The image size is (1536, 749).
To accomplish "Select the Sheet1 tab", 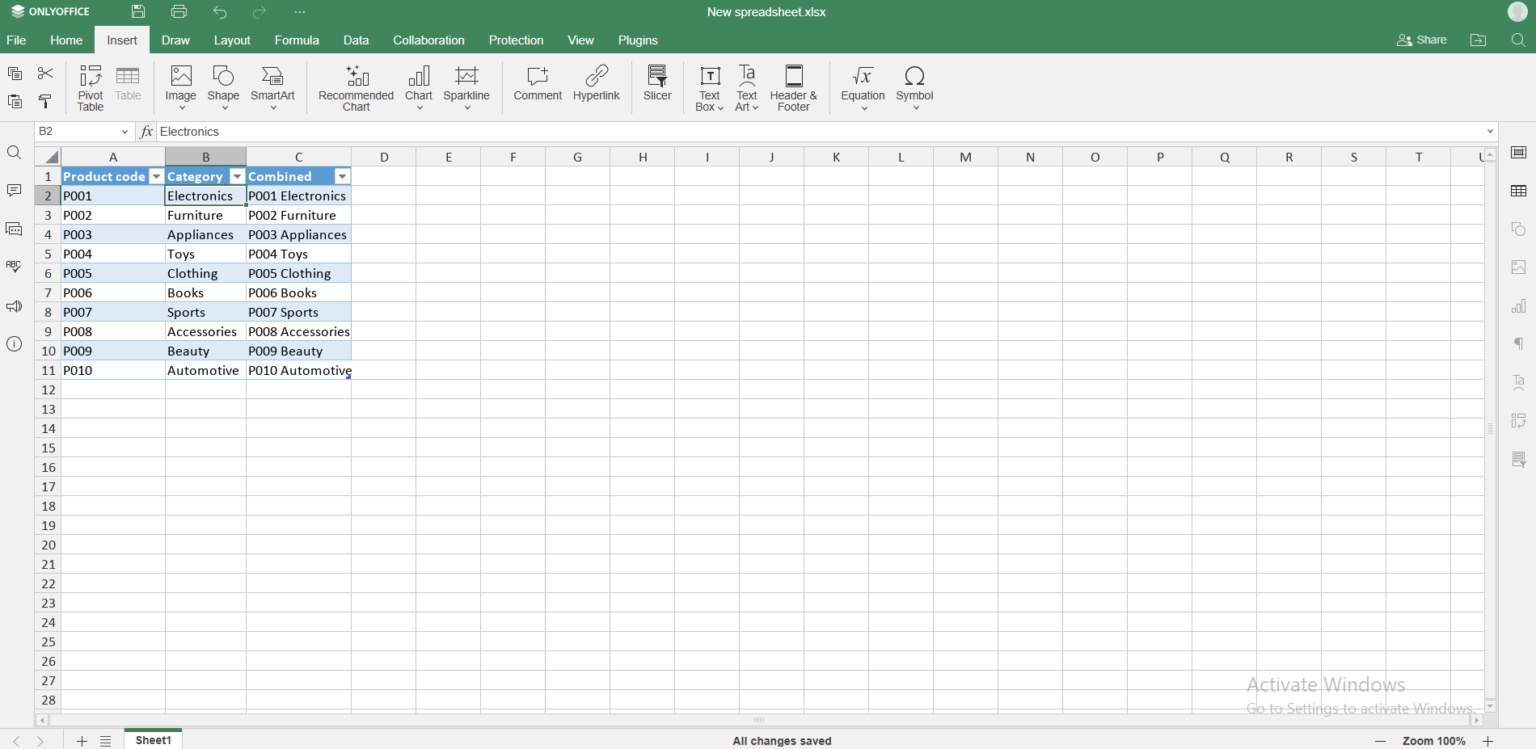I will (x=153, y=740).
